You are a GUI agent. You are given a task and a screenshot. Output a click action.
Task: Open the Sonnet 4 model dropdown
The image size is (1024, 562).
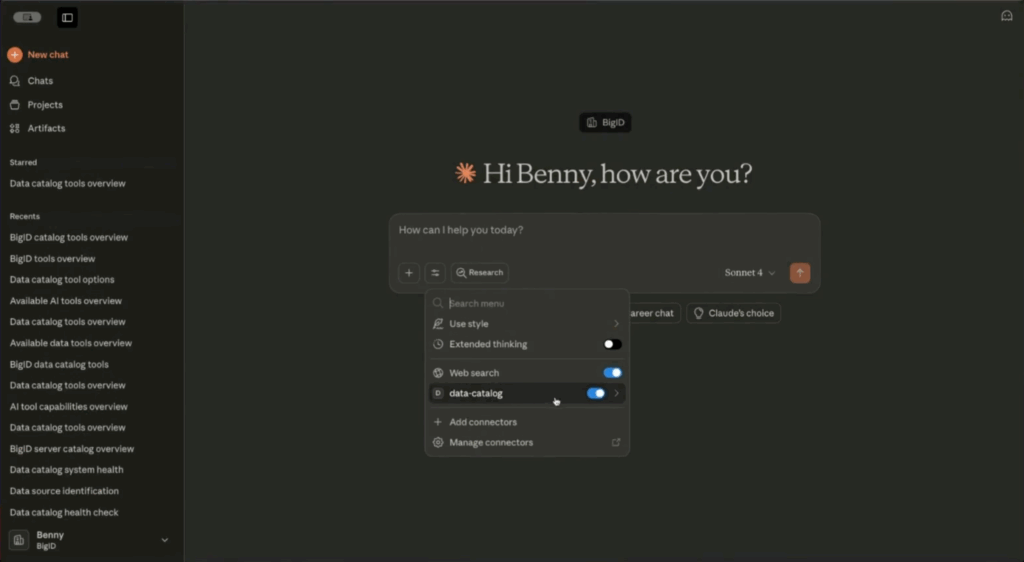(x=750, y=273)
